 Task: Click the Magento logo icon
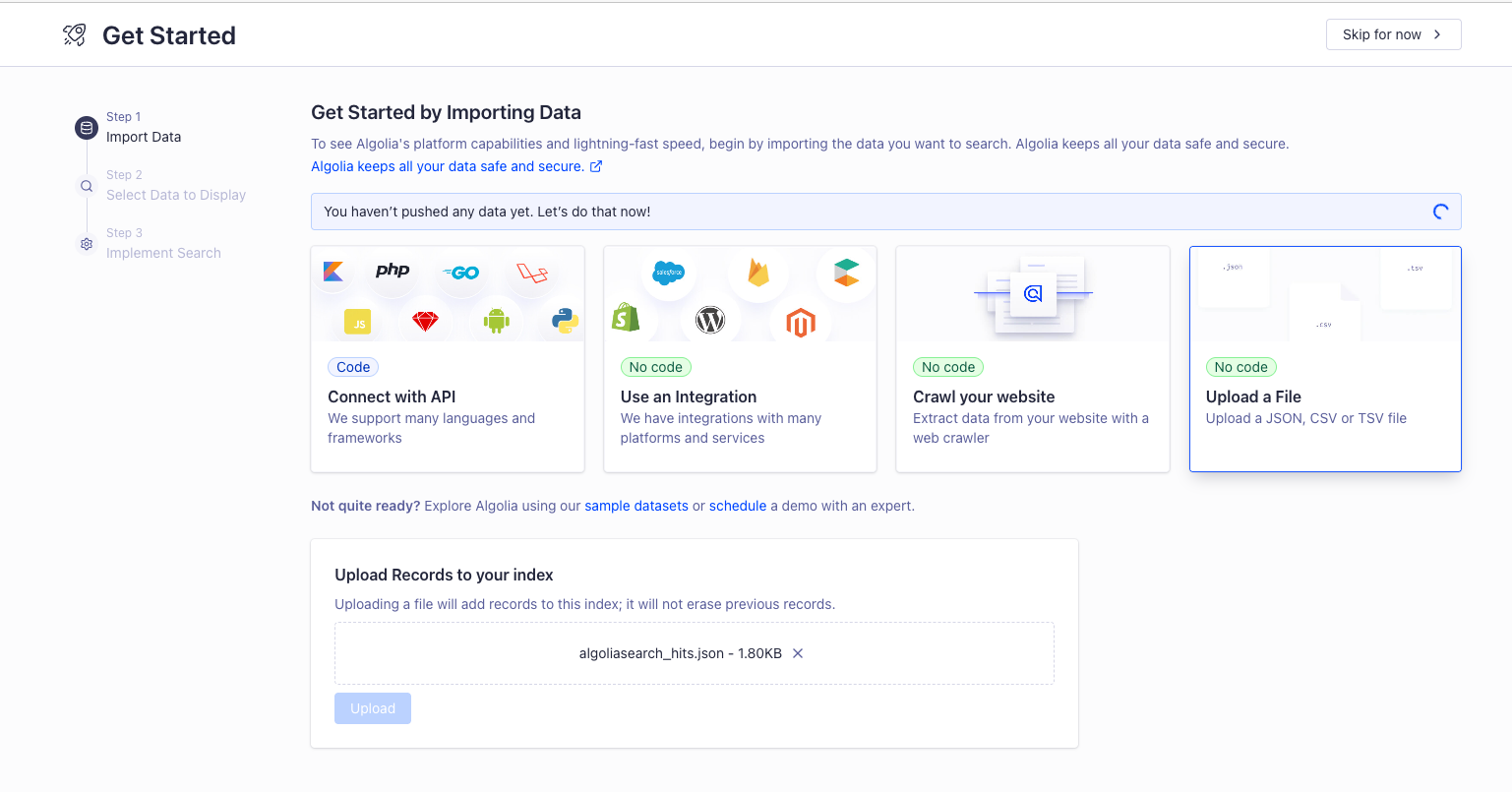coord(801,322)
